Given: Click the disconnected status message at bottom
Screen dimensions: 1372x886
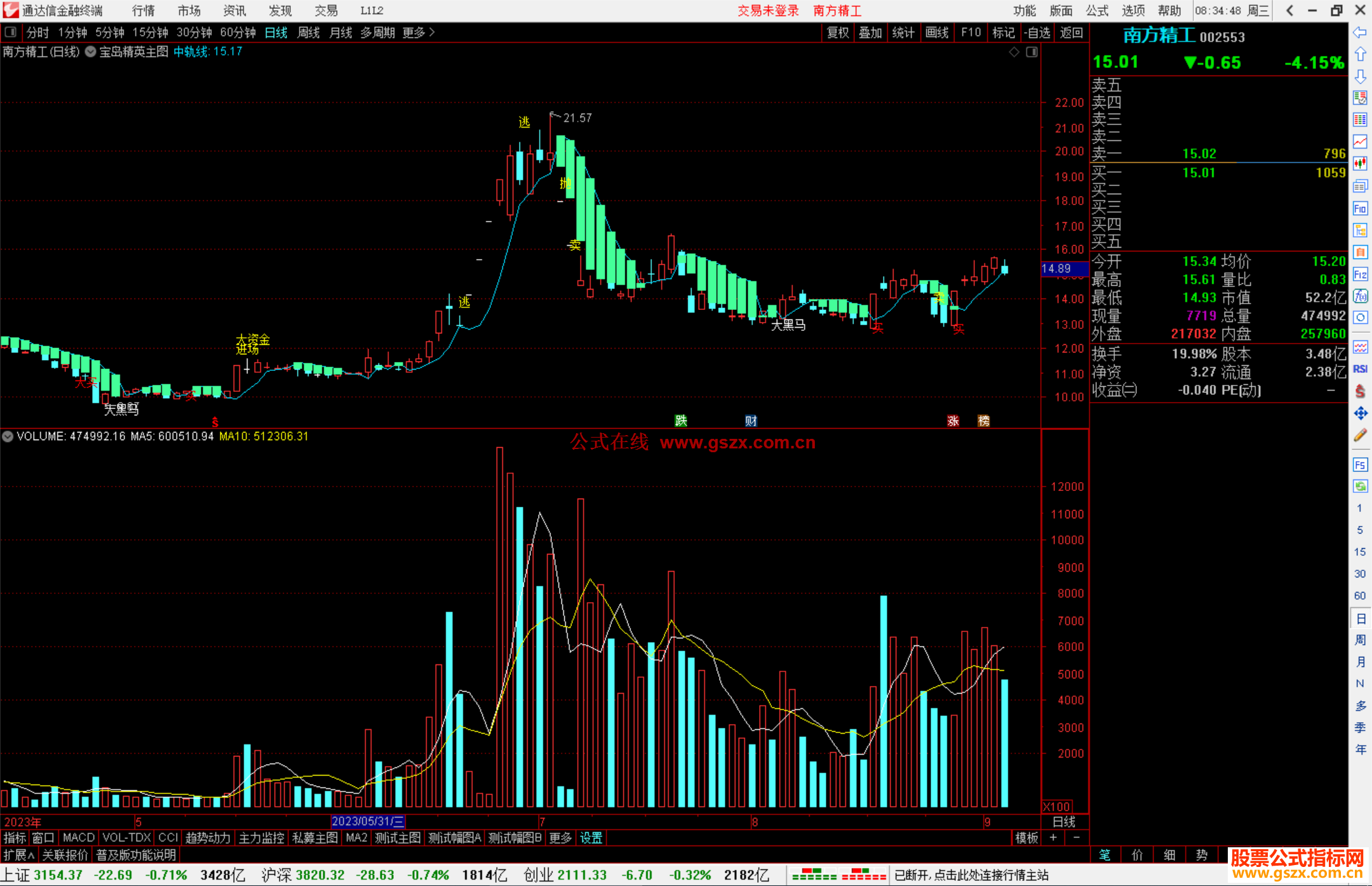Looking at the screenshot, I should pyautogui.click(x=971, y=875).
